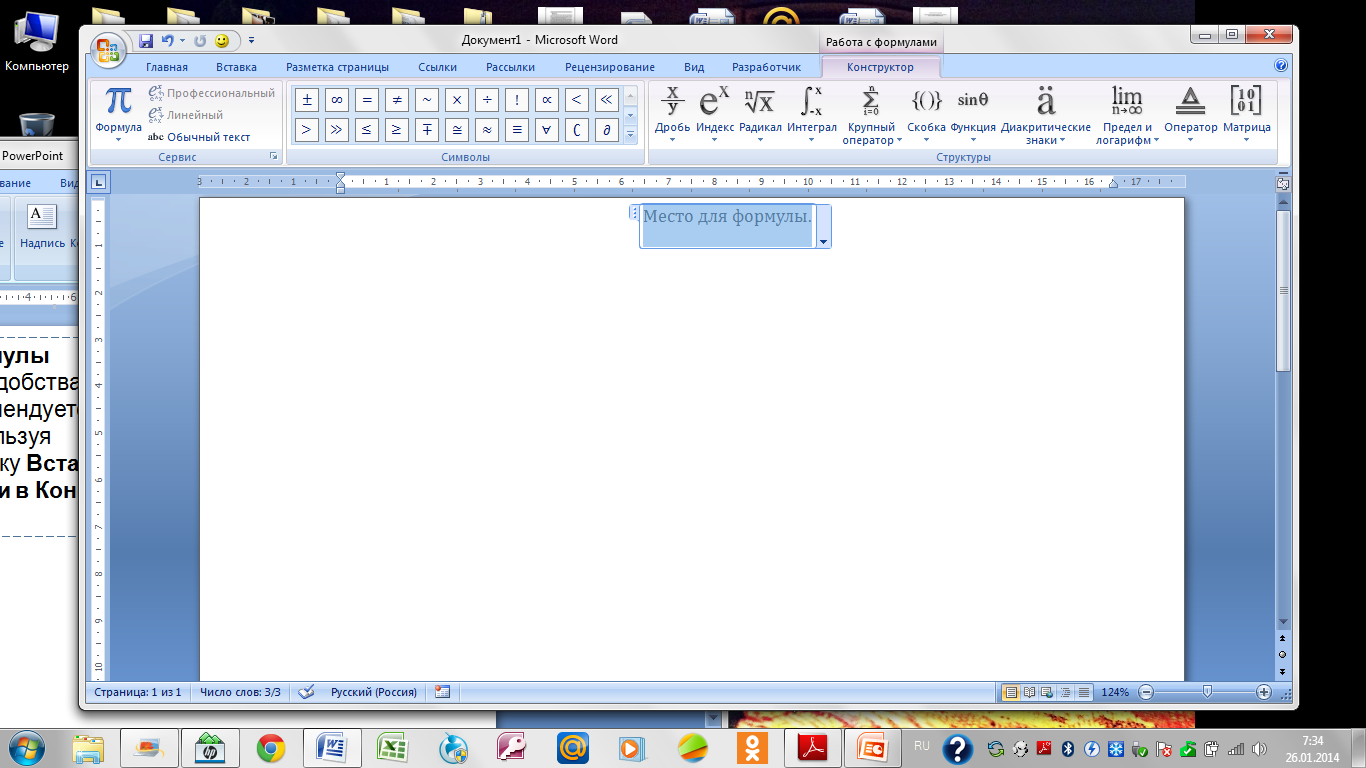The image size is (1366, 768).
Task: Click the smiley face quick access icon
Action: [222, 41]
